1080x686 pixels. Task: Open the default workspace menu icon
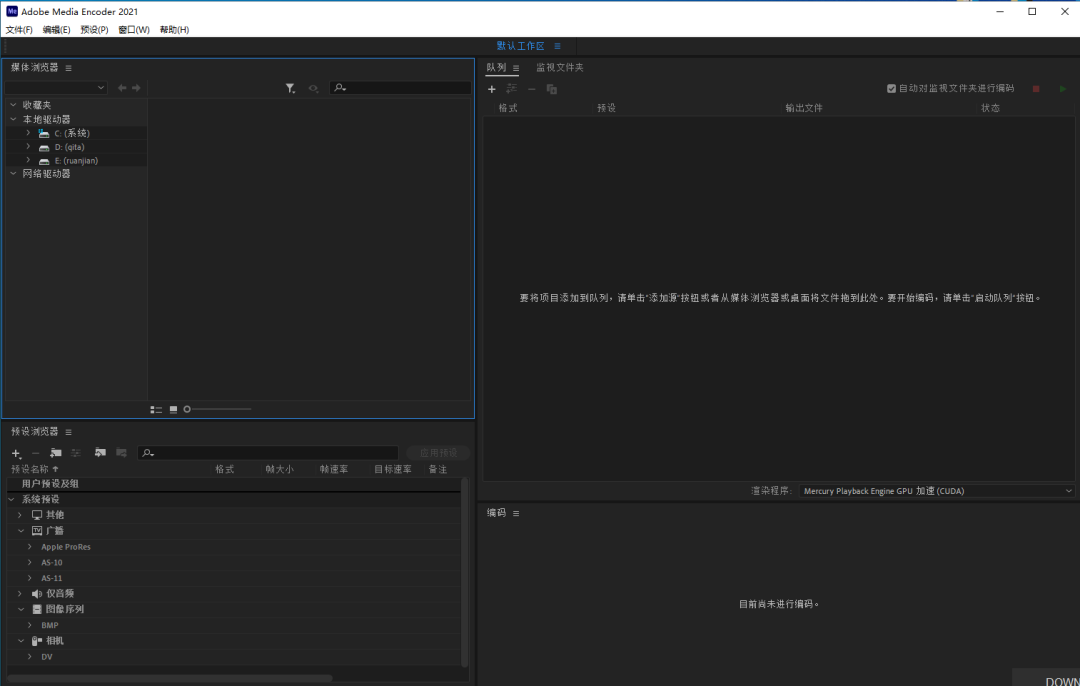(x=557, y=46)
